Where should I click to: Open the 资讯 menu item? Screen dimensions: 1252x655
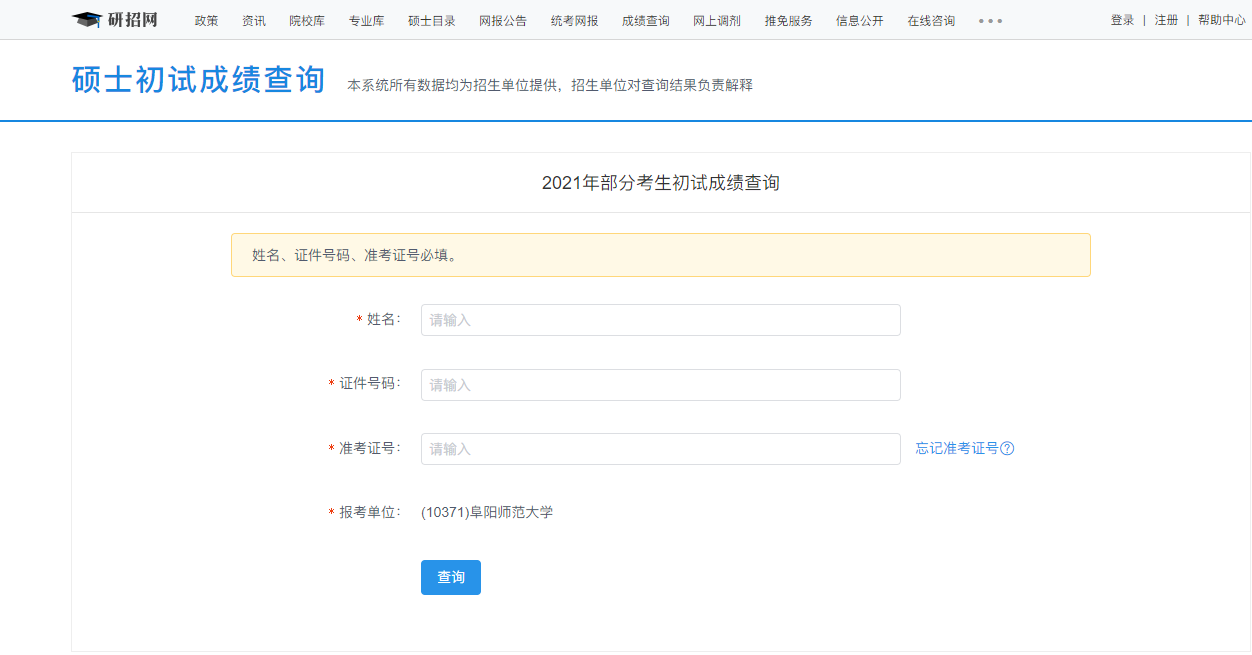tap(254, 21)
